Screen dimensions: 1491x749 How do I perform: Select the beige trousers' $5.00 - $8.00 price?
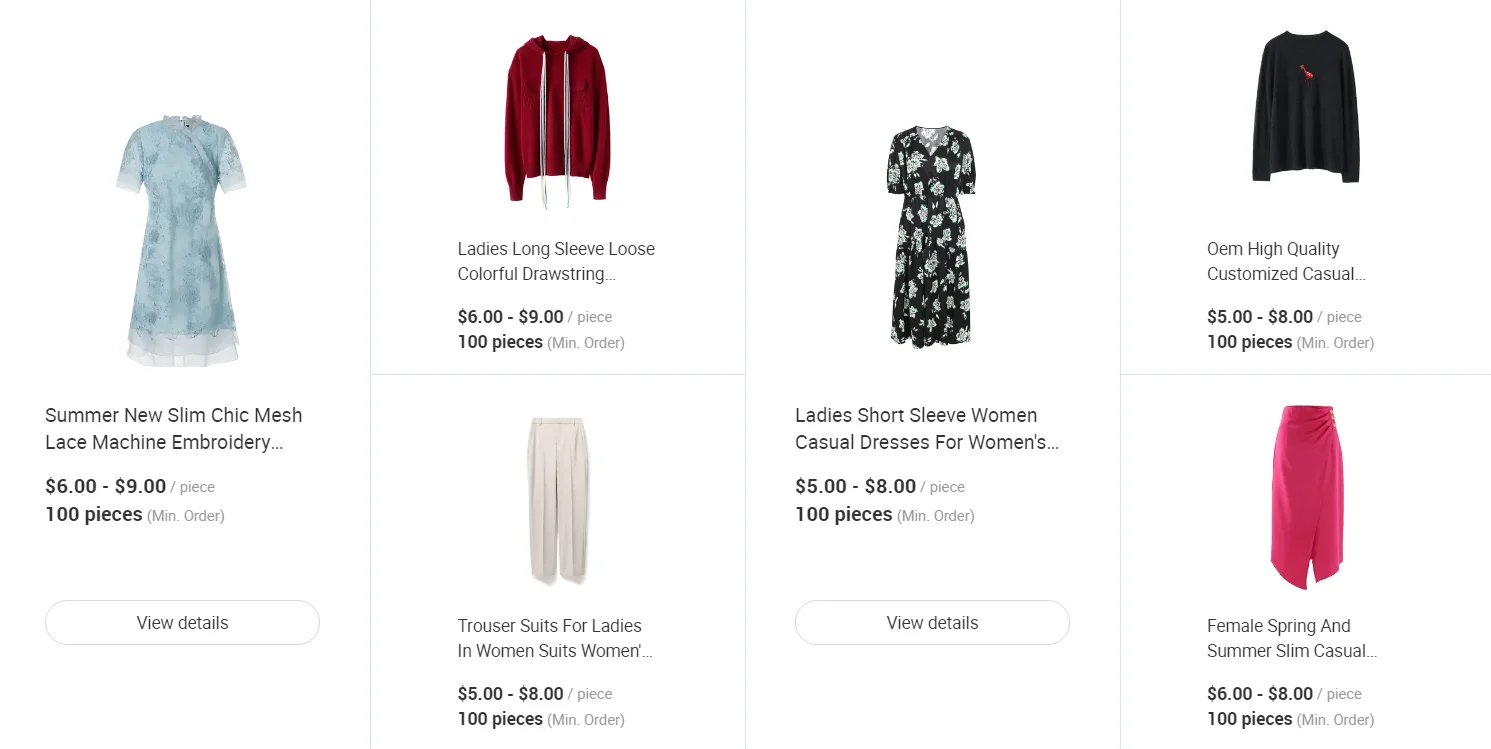pos(510,694)
